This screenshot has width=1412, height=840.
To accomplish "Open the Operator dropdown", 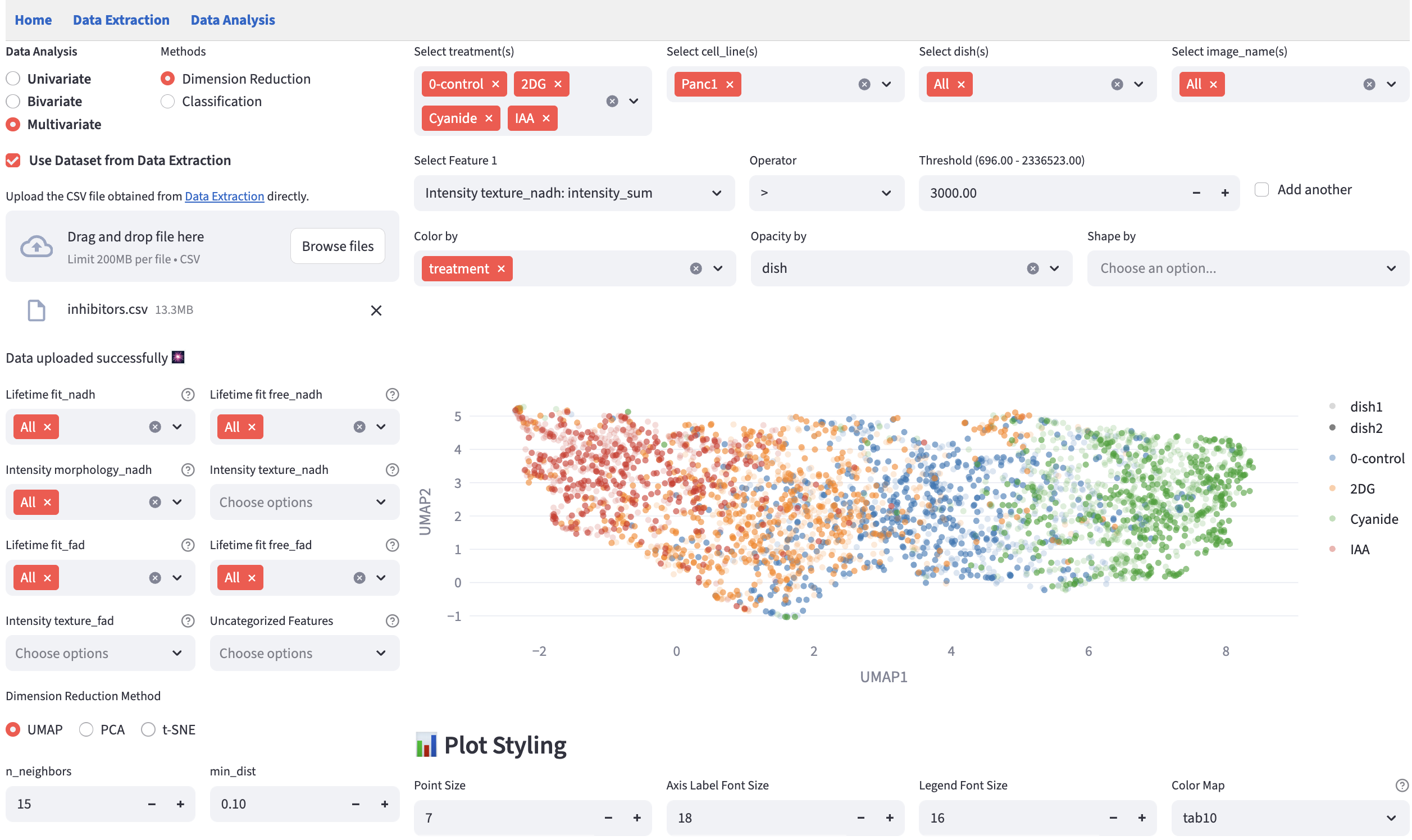I will coord(826,193).
